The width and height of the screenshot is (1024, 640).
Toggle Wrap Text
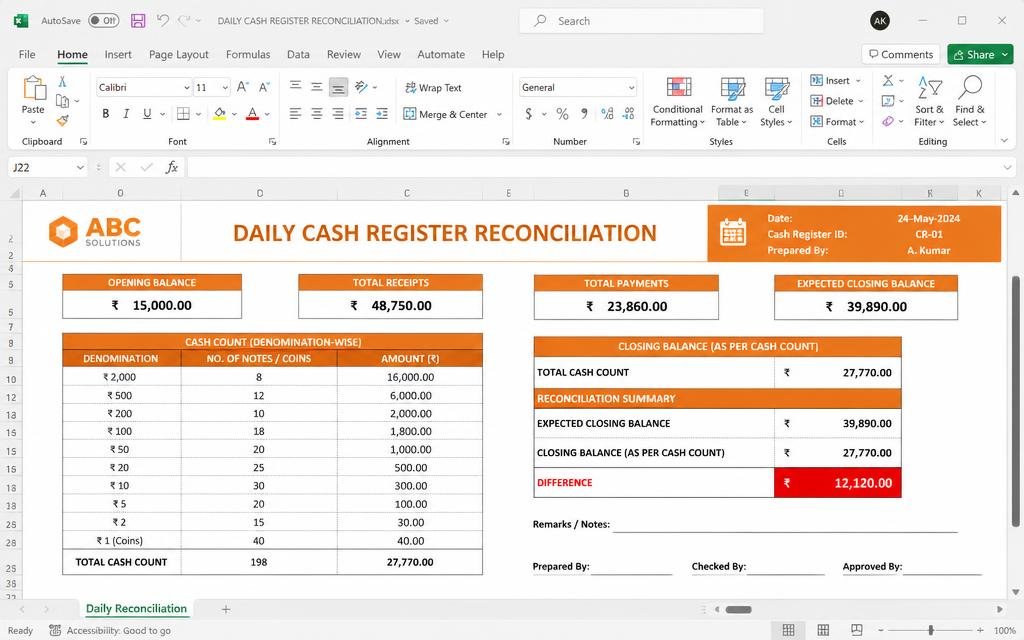click(x=433, y=88)
